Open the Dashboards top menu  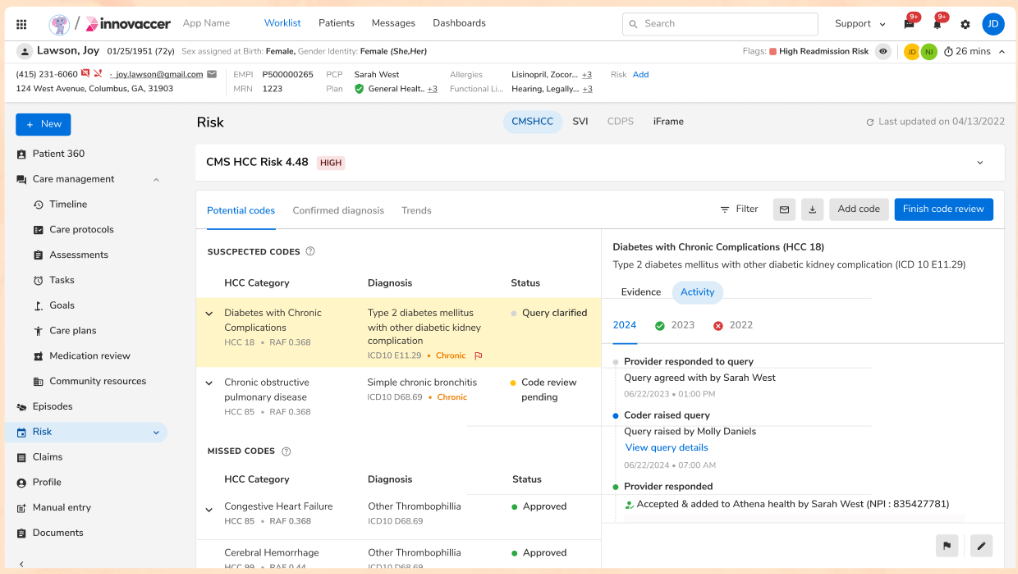[459, 23]
